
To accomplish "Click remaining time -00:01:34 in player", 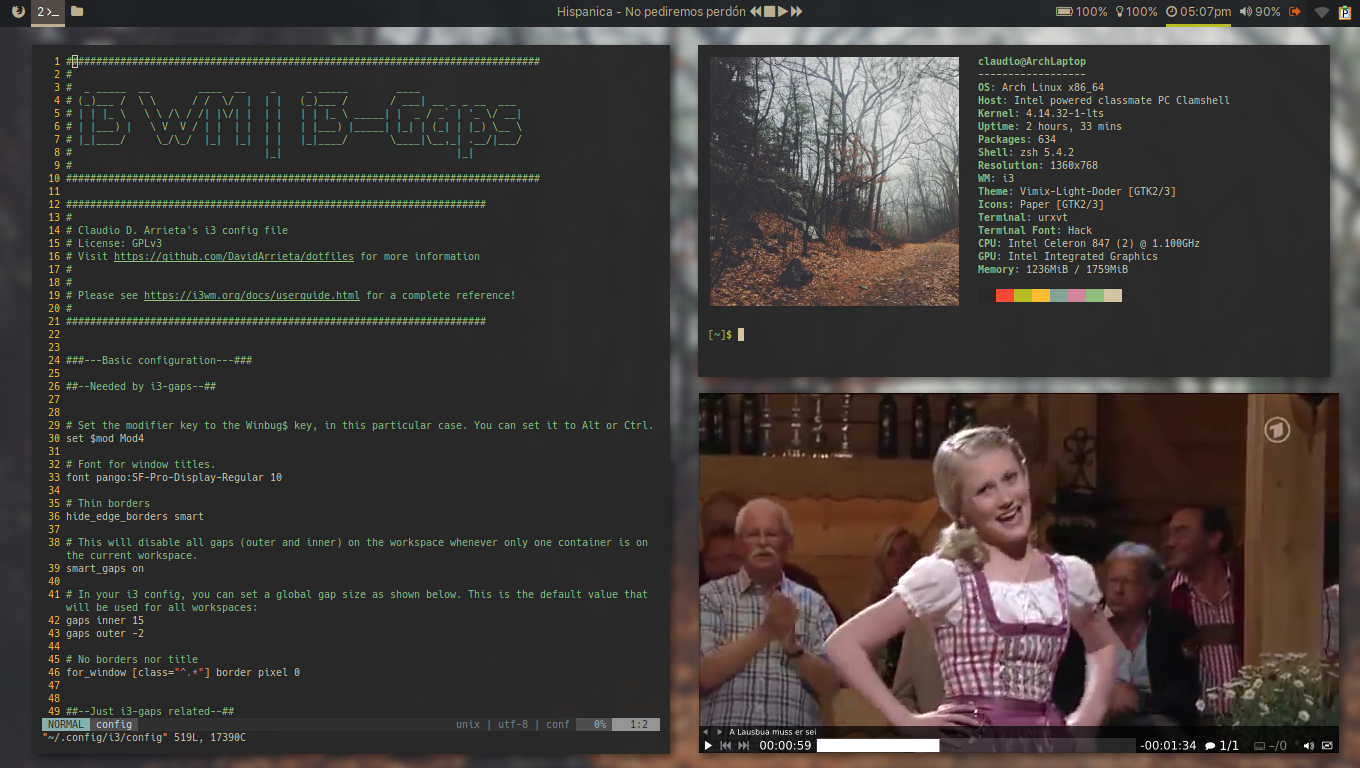I will 1168,745.
